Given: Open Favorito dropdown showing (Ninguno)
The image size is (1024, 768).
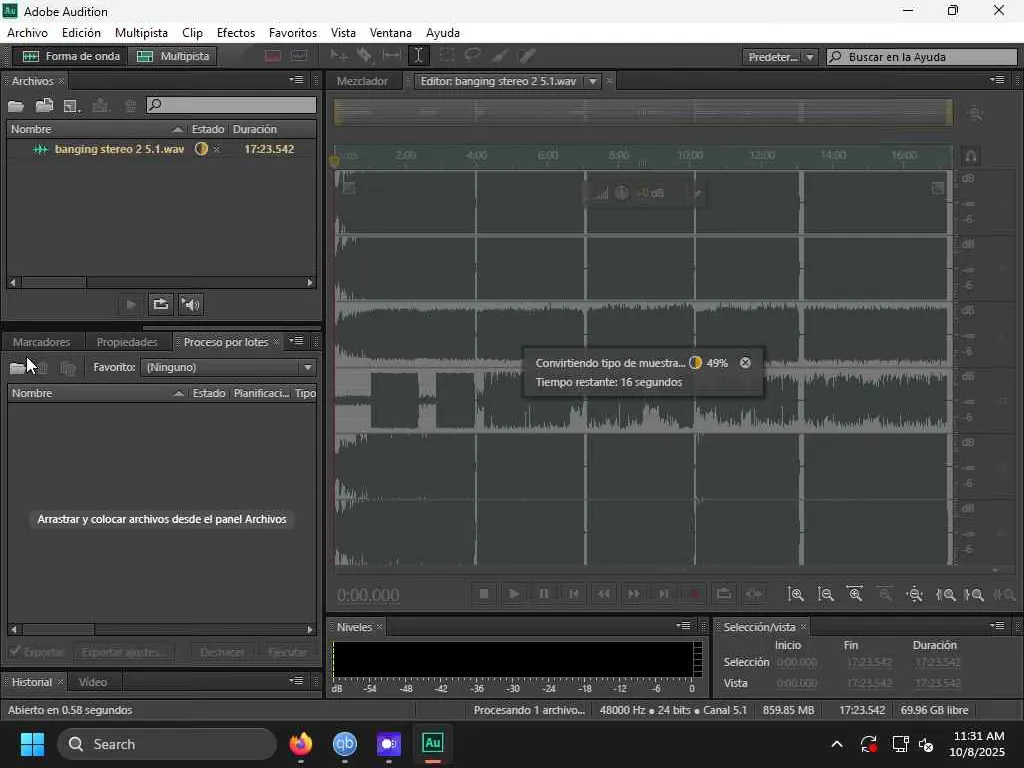Looking at the screenshot, I should 228,367.
